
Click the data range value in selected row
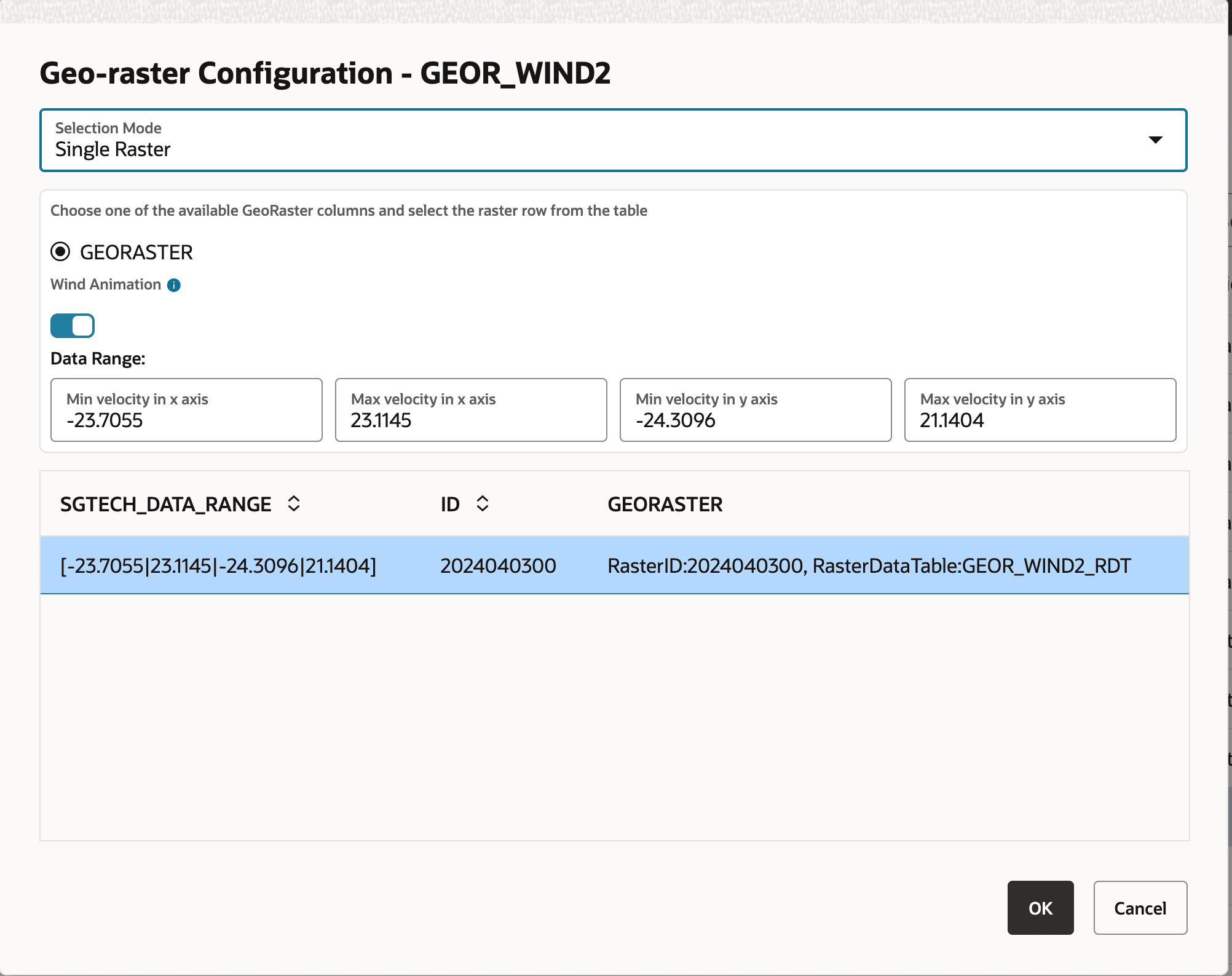pyautogui.click(x=218, y=565)
